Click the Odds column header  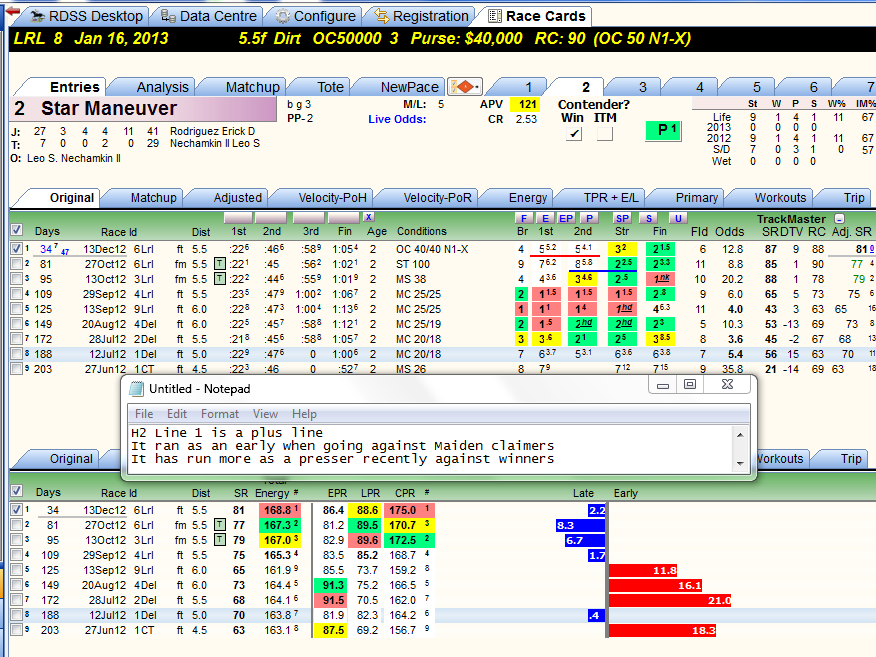[730, 231]
